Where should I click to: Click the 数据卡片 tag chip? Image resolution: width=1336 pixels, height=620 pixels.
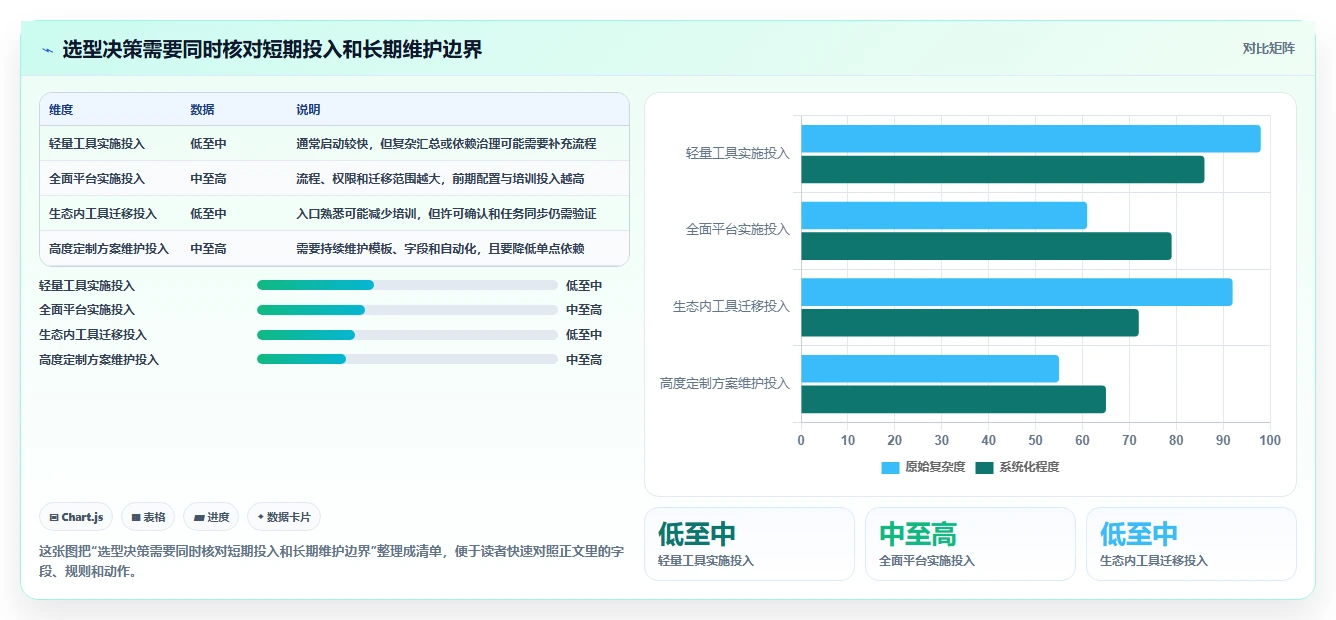(x=284, y=517)
